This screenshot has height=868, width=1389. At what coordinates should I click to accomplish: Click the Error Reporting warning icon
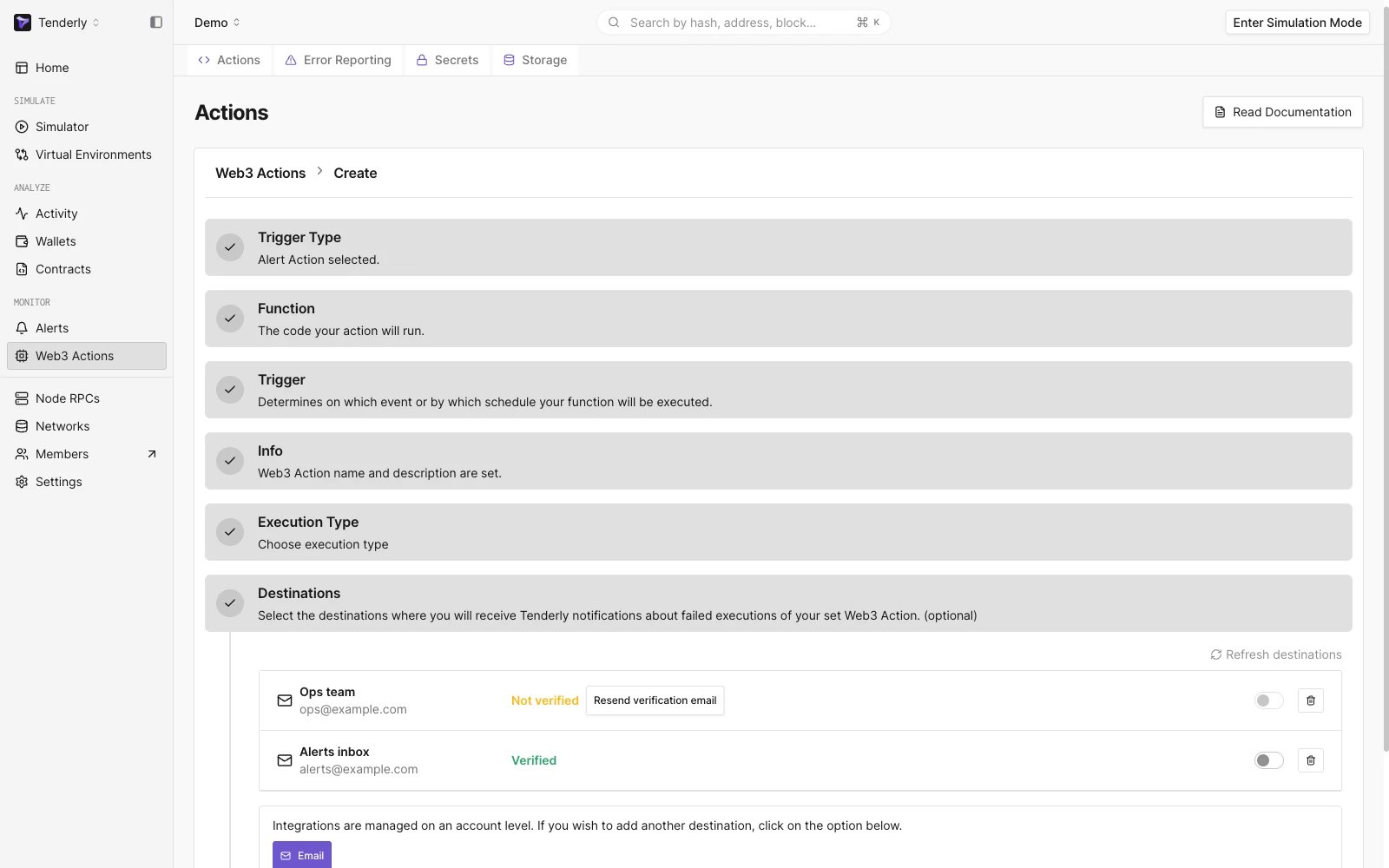coord(292,60)
